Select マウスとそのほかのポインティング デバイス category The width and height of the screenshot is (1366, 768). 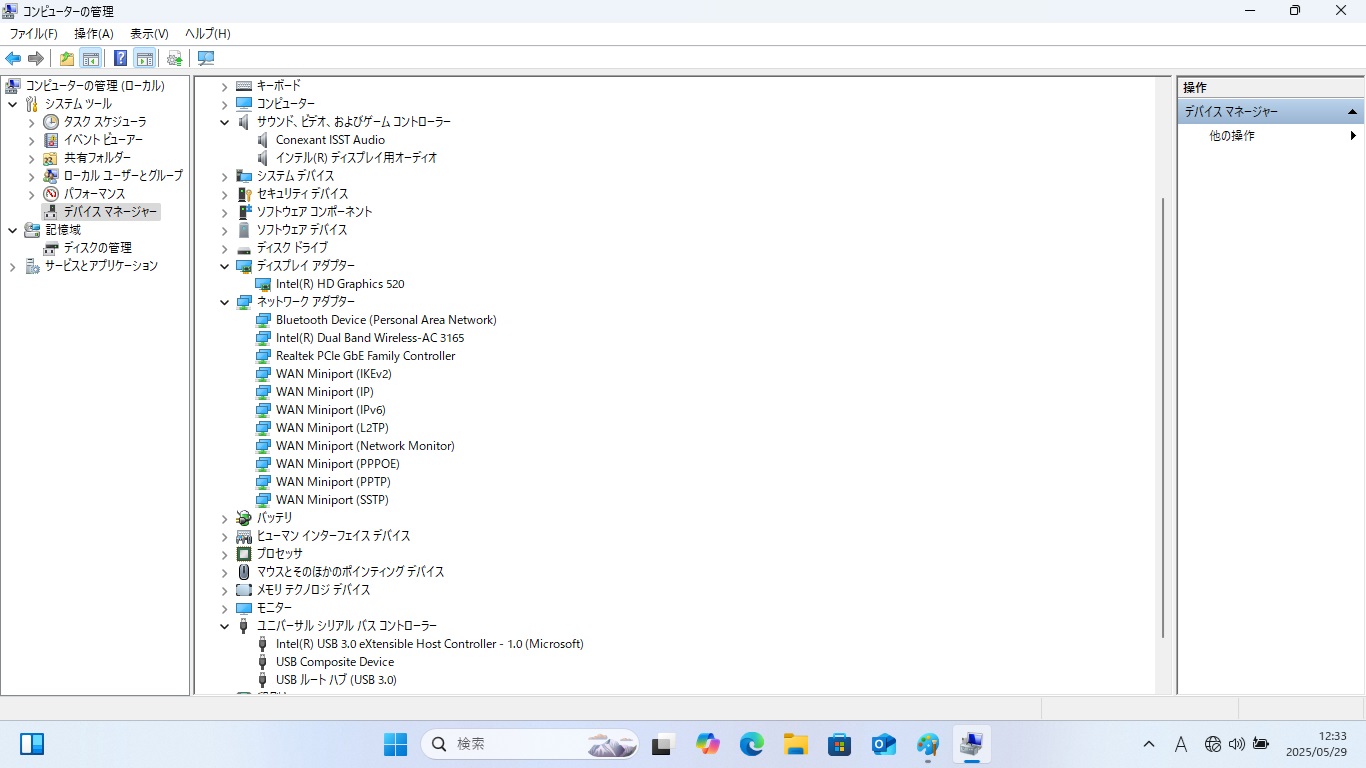(x=350, y=572)
